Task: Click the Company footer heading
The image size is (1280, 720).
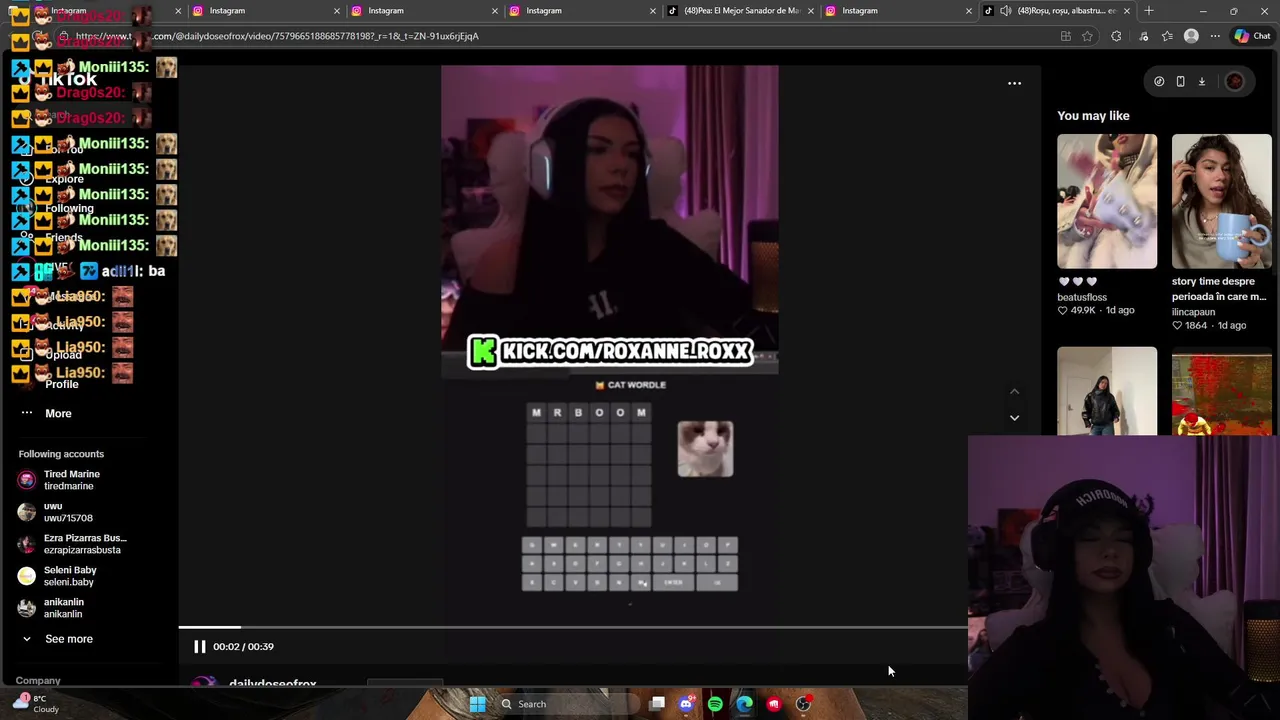Action: click(38, 680)
